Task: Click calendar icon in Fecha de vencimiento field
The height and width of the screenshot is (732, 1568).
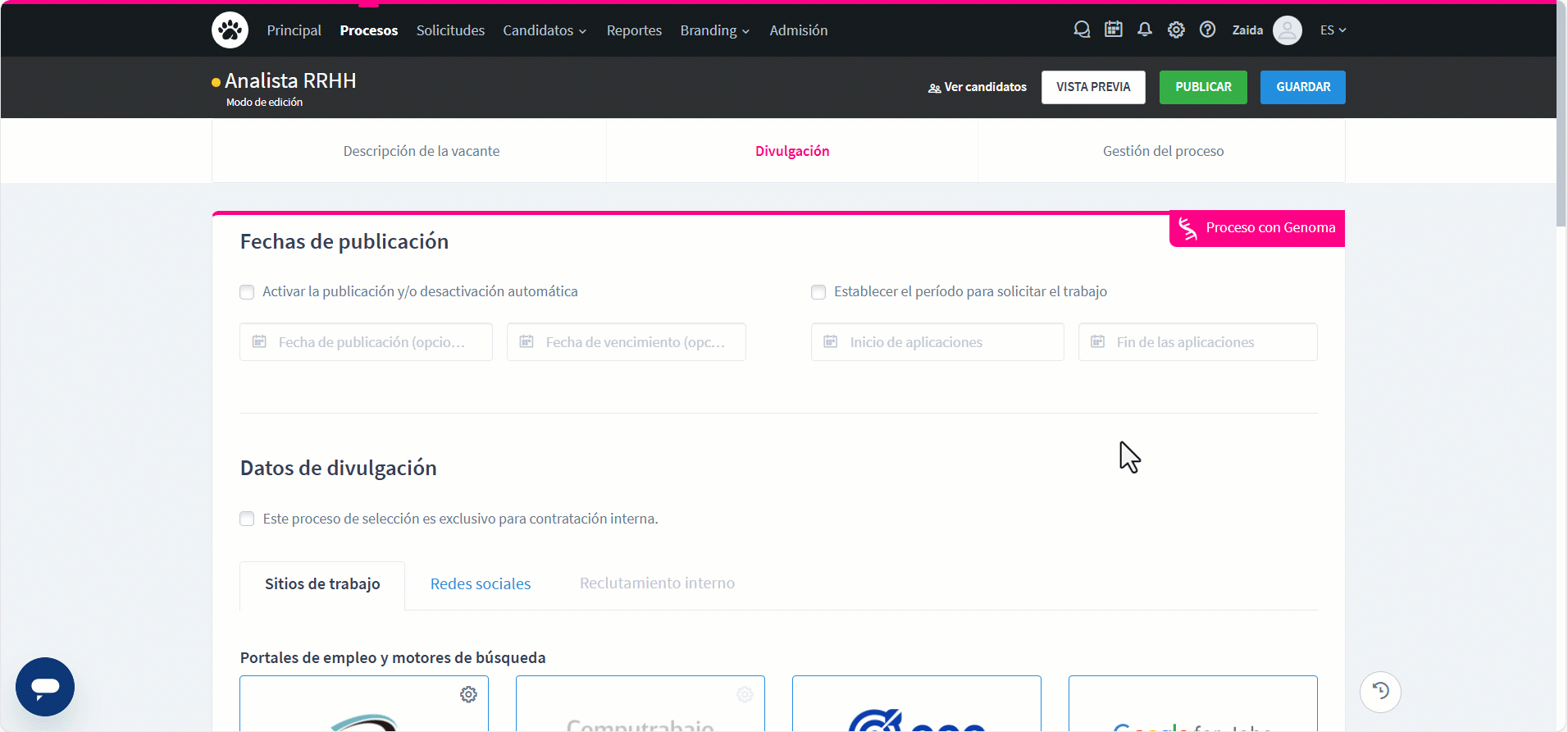Action: point(526,341)
